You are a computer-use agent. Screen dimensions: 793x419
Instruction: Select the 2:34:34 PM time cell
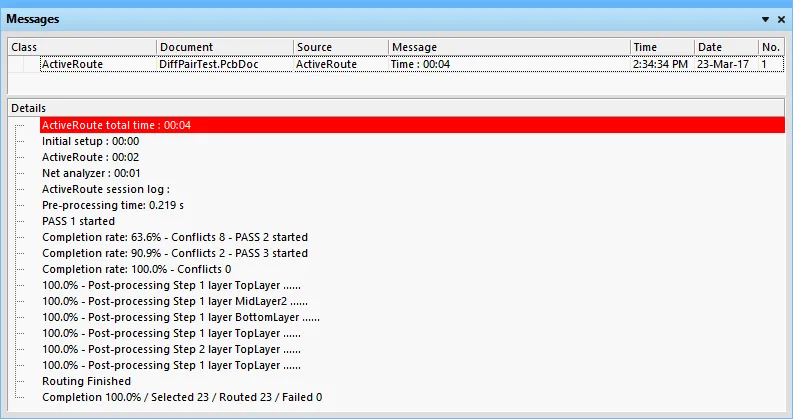point(662,64)
